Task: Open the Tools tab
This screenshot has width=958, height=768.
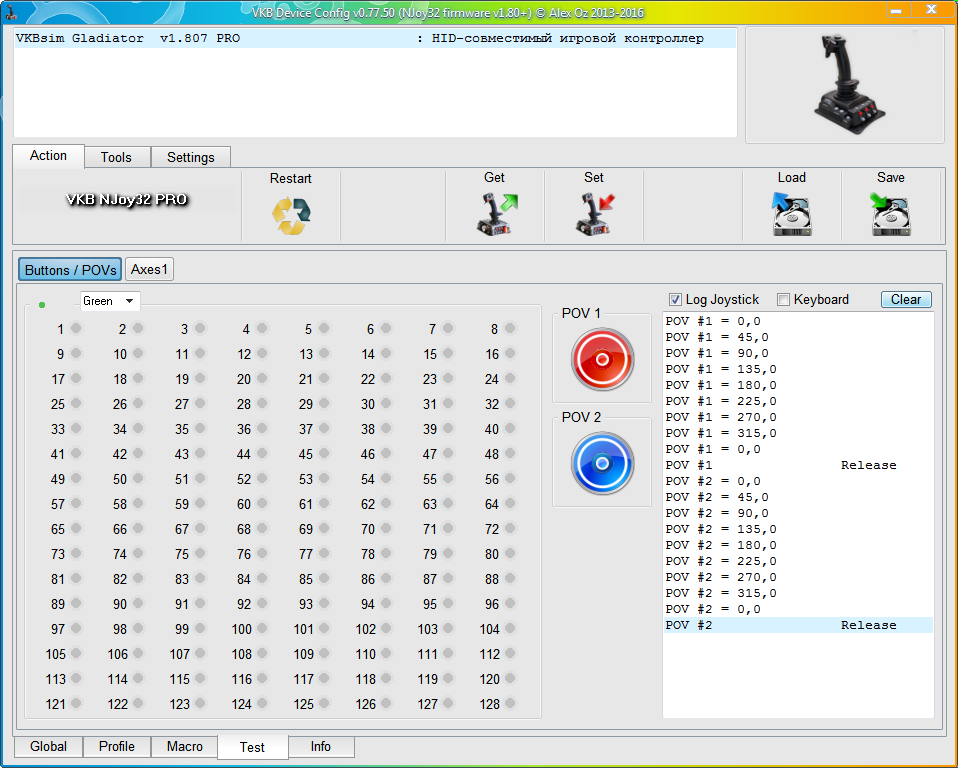Action: 116,158
